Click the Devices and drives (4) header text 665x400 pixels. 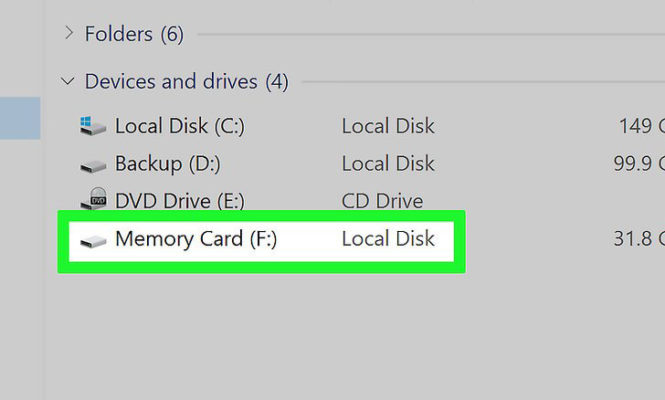click(186, 81)
